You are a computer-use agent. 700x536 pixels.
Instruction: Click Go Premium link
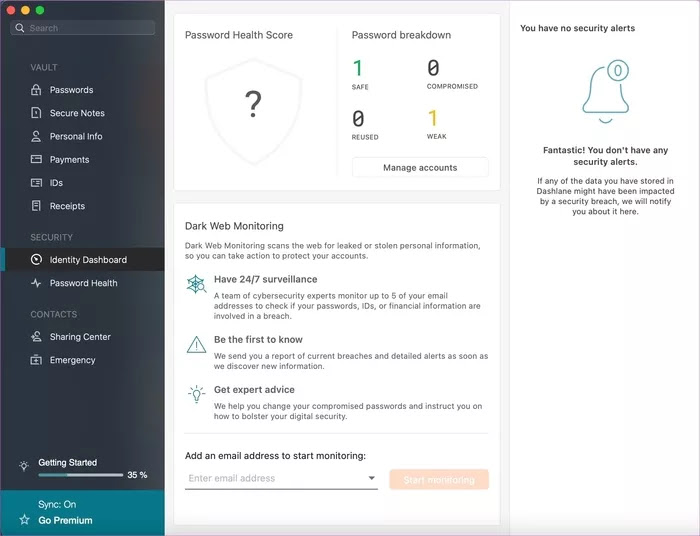pos(65,520)
